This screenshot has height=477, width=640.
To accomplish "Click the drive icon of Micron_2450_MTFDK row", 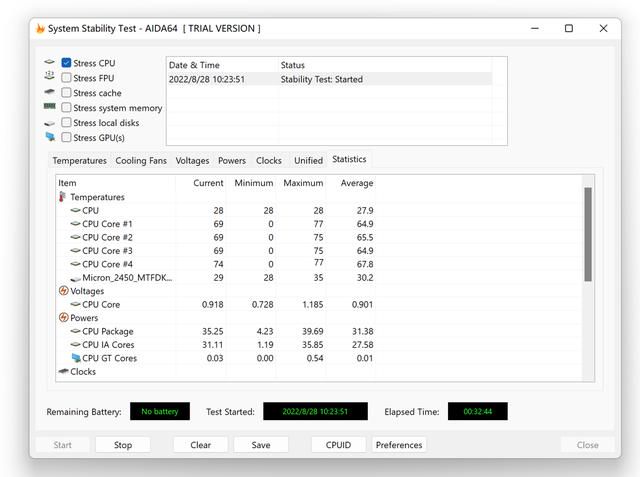I will [76, 279].
